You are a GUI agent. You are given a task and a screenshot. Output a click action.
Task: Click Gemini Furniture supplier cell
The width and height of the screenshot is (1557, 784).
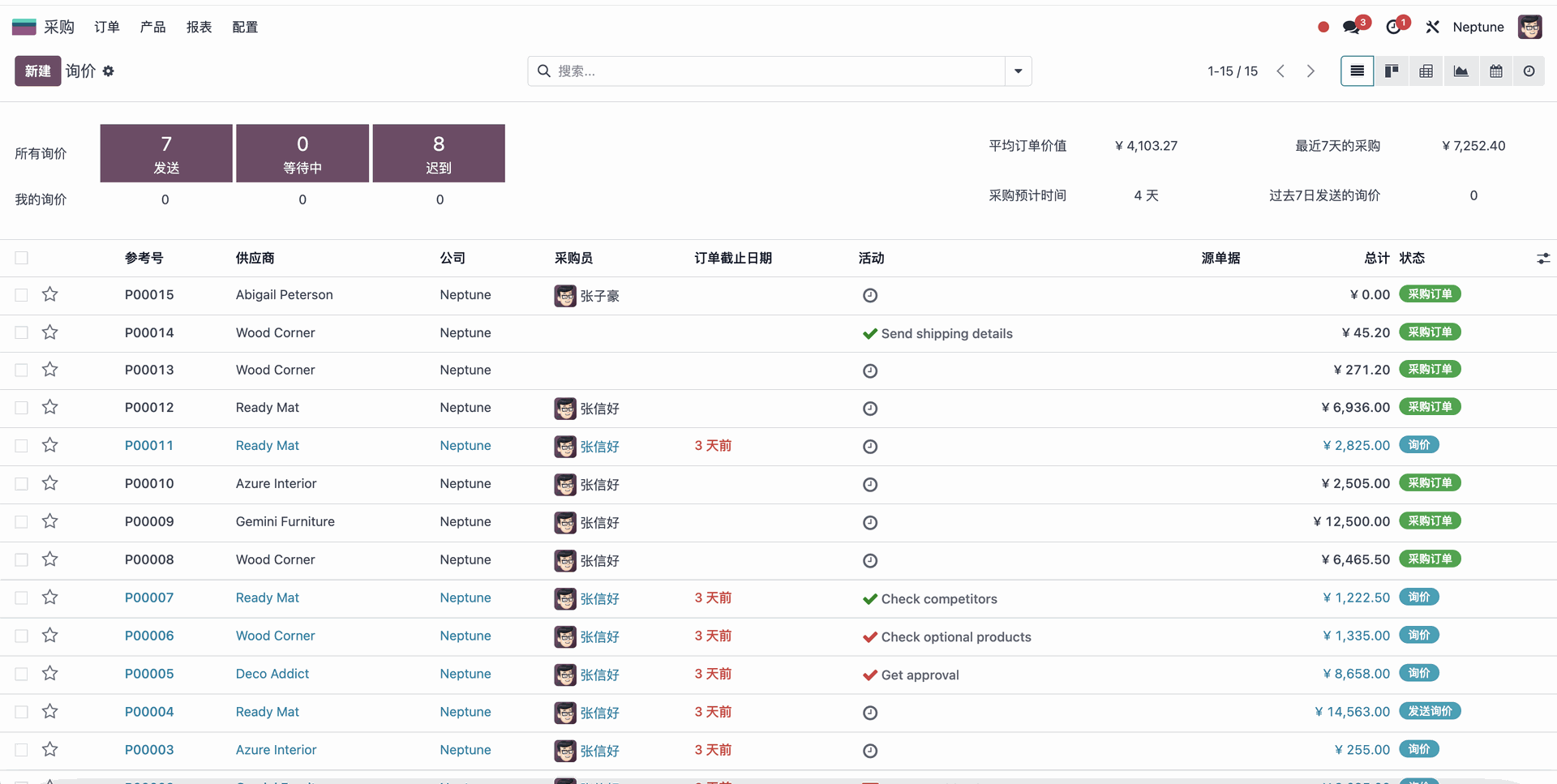285,521
